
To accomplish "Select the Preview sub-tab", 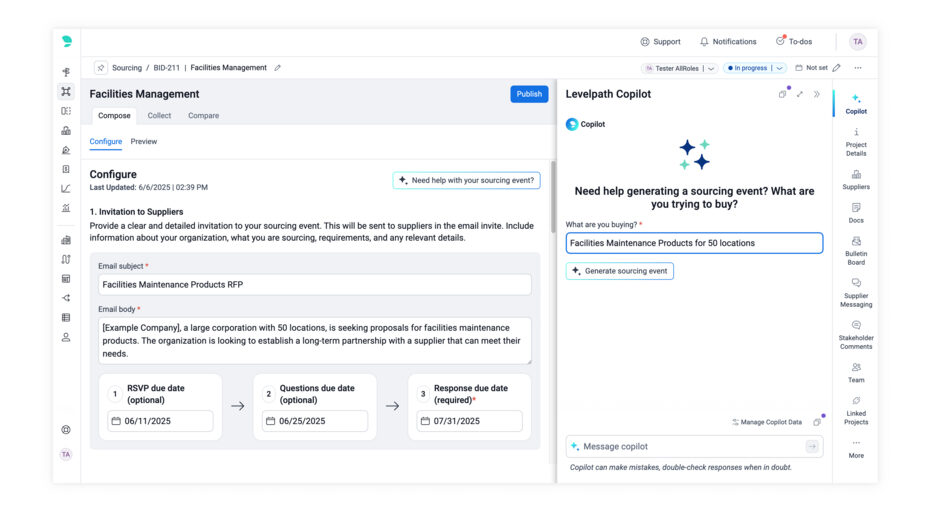I will point(144,142).
